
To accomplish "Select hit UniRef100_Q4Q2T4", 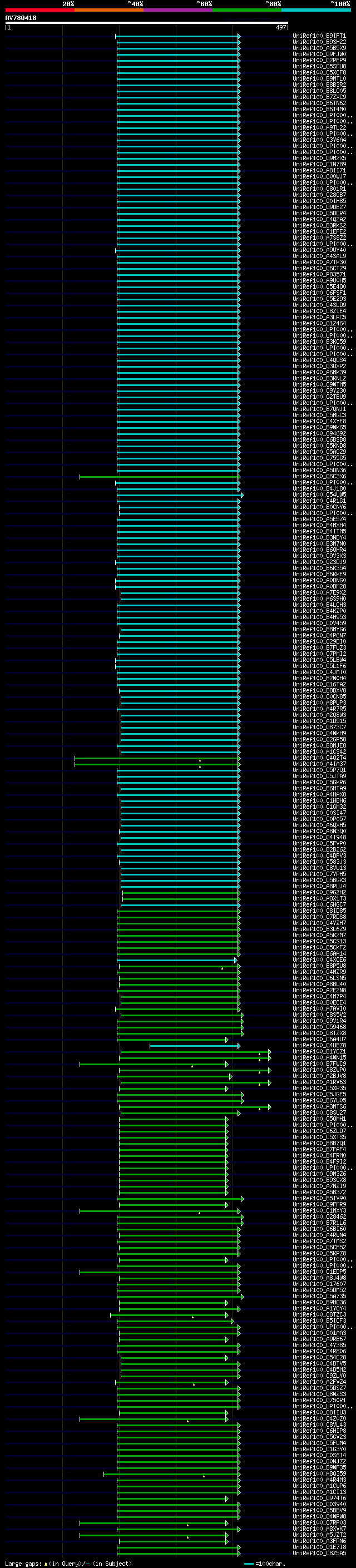I will [319, 758].
